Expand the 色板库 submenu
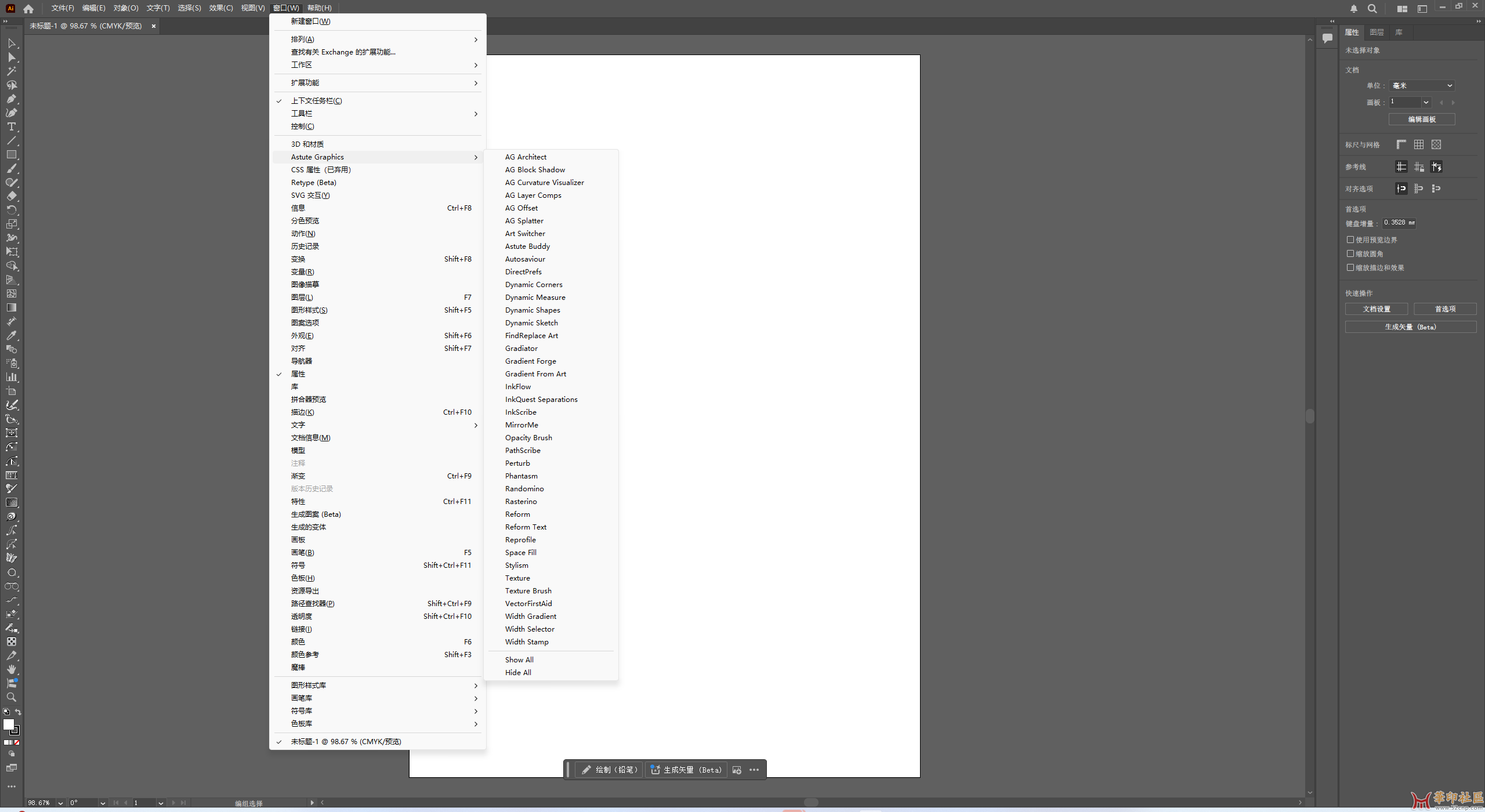 [377, 724]
